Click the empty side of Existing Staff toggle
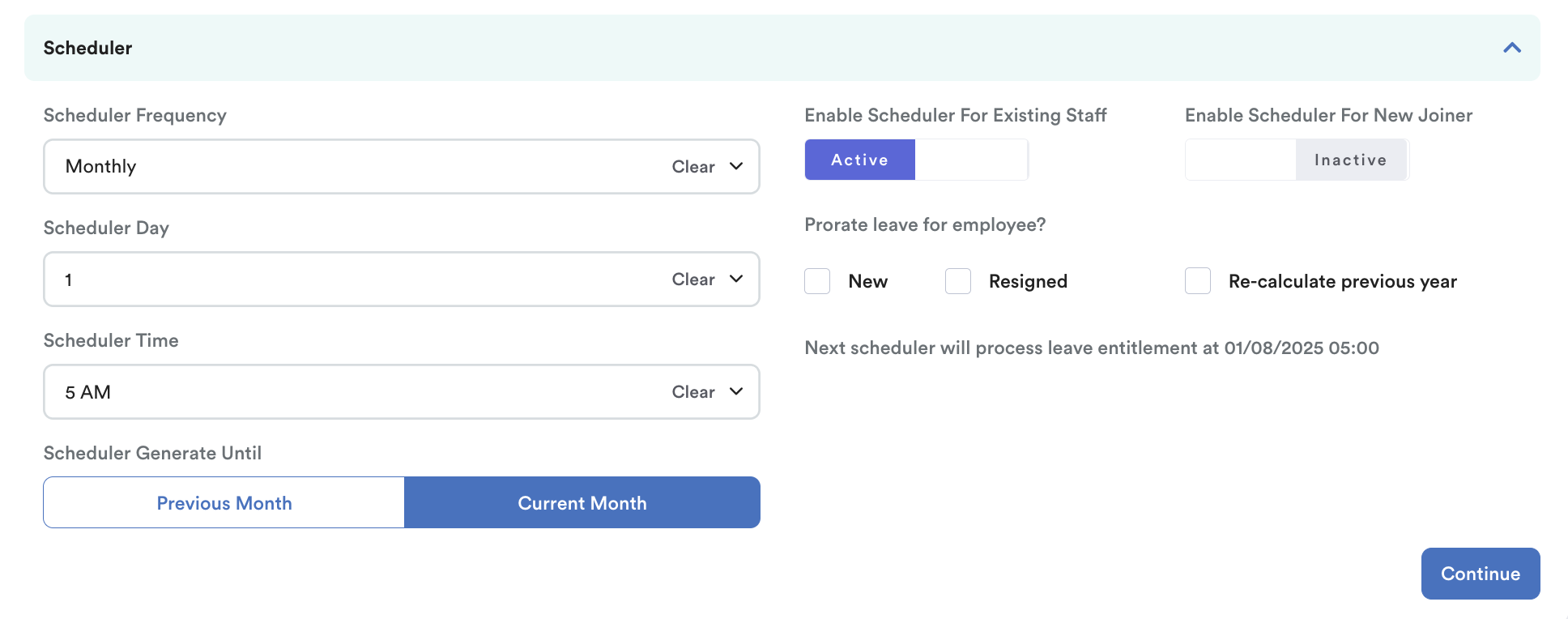1568x619 pixels. pyautogui.click(x=971, y=160)
